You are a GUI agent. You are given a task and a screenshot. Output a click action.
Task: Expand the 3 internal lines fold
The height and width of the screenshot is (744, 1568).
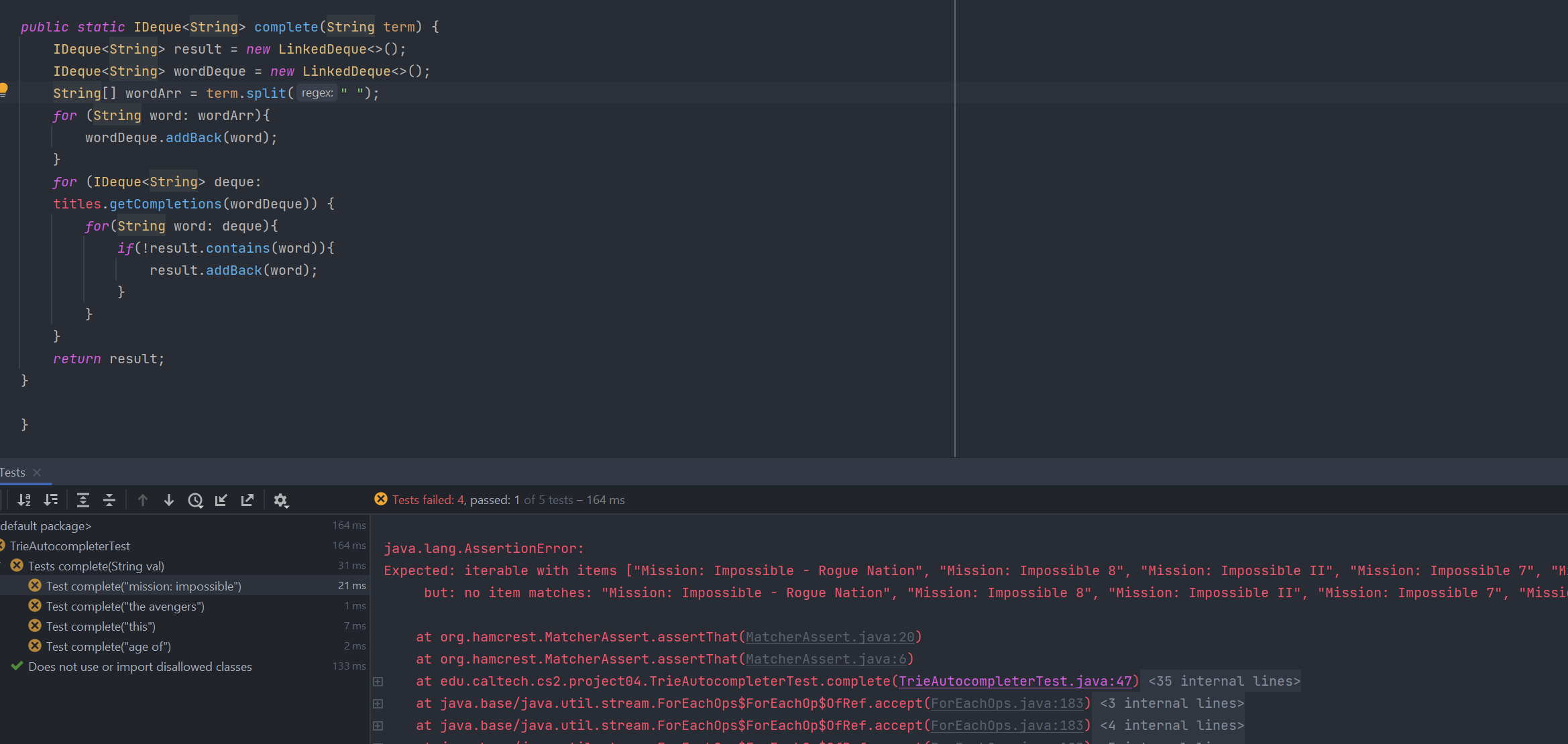tap(1172, 703)
